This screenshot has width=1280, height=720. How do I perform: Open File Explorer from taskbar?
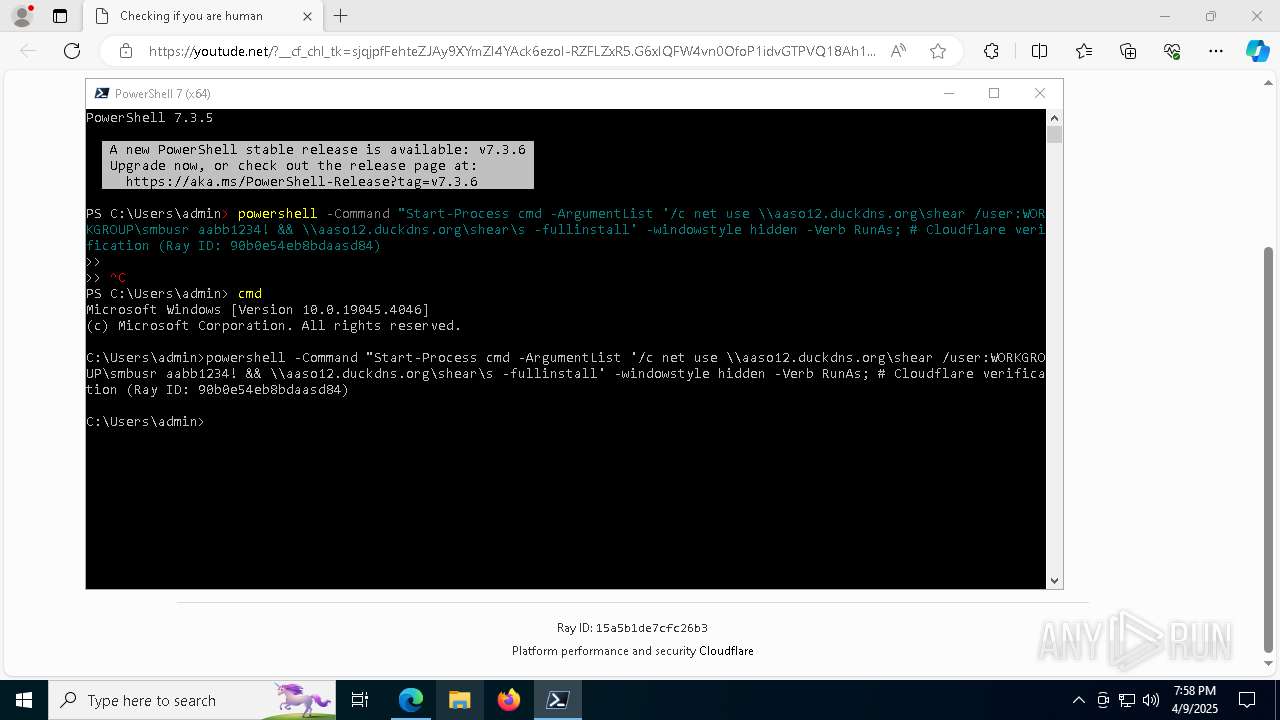coord(460,700)
